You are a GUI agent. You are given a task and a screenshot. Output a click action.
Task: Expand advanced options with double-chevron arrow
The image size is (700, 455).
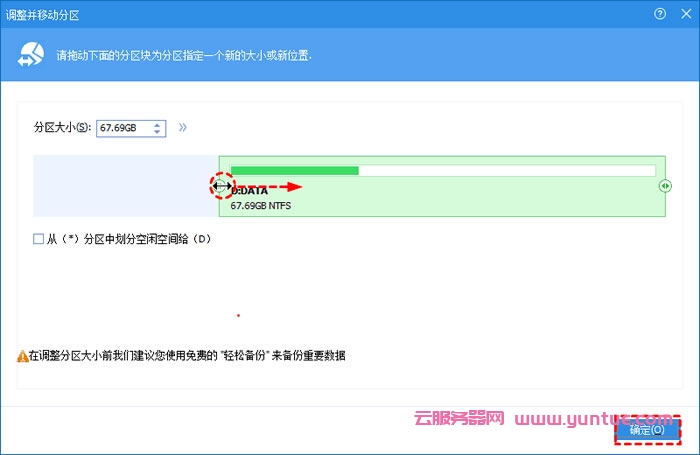(x=183, y=128)
